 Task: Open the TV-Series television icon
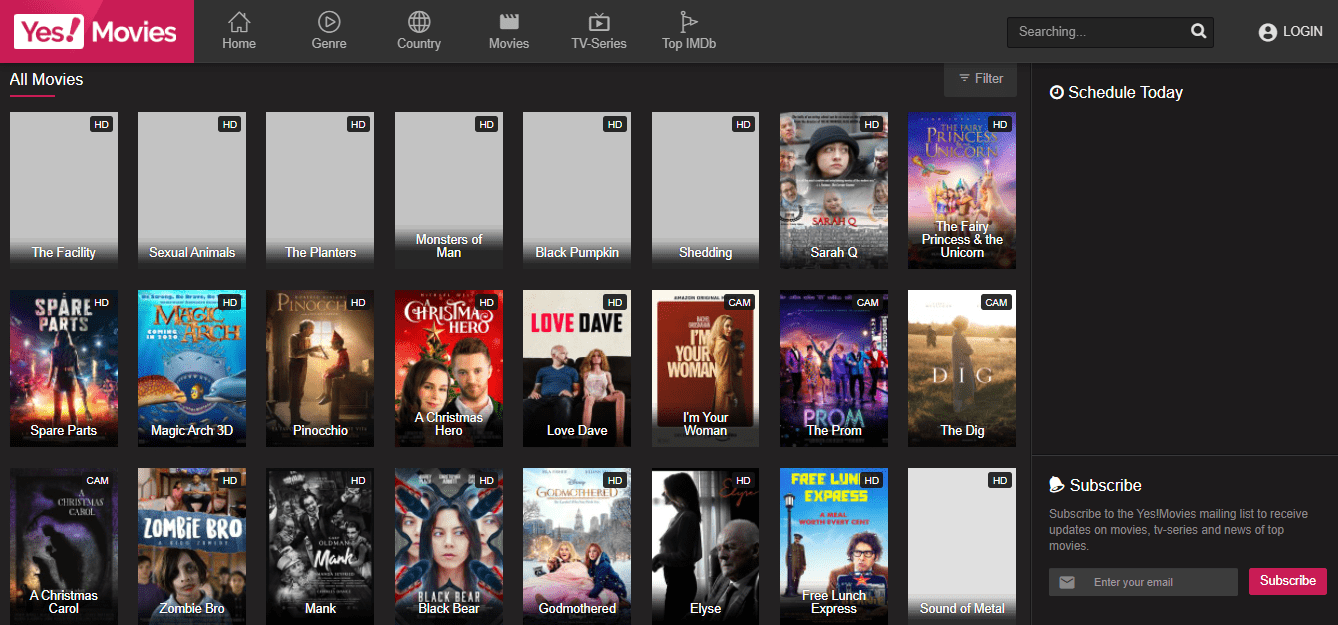[599, 21]
